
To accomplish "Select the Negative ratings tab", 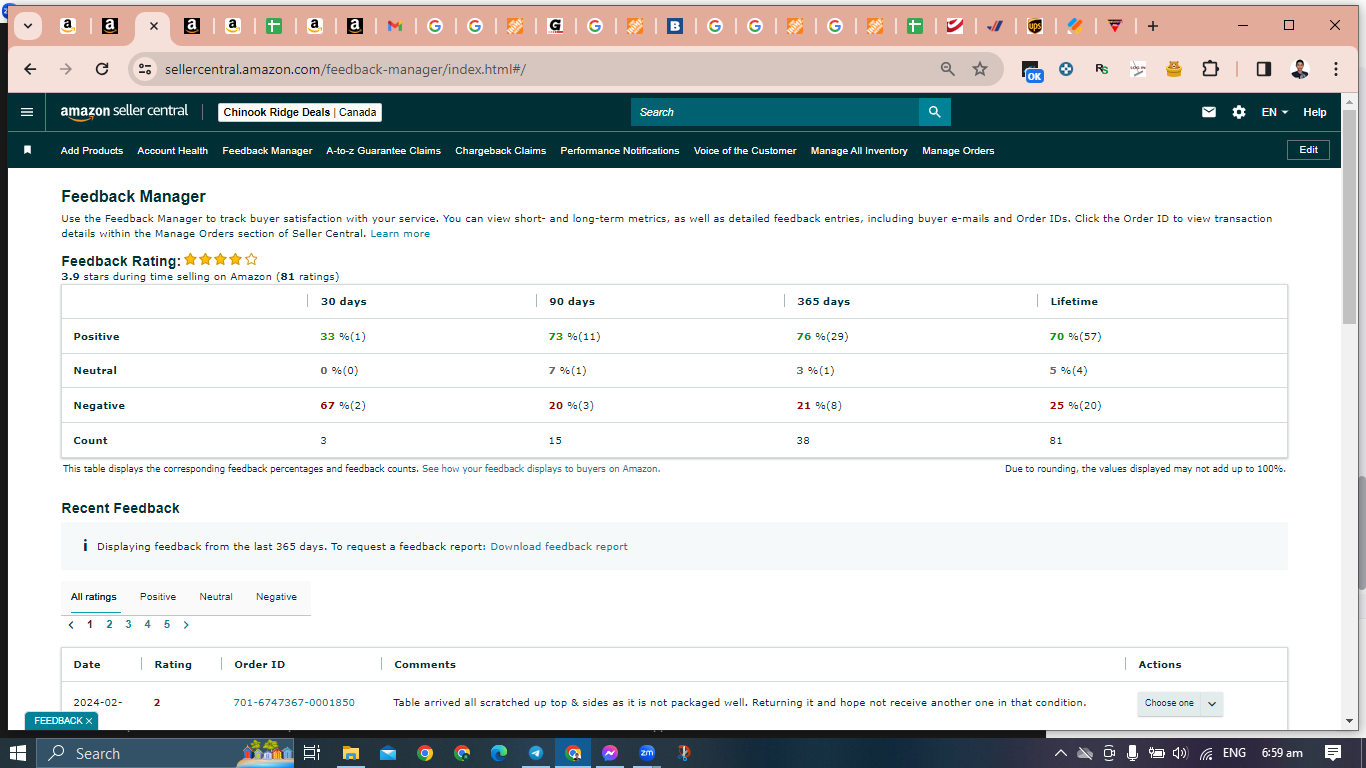I will [276, 597].
